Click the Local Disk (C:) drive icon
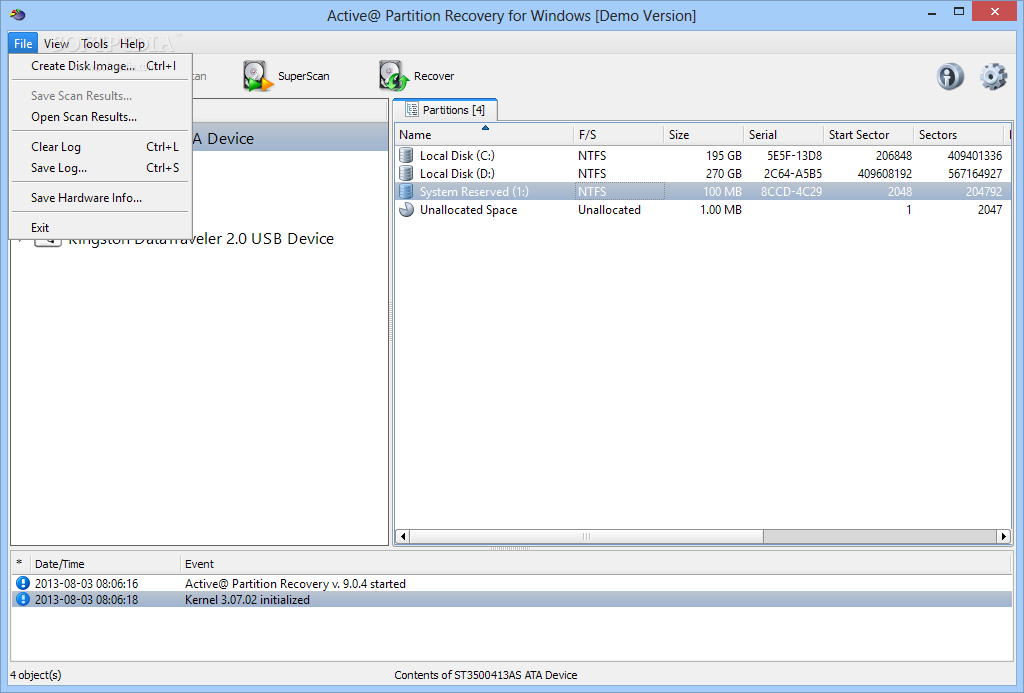The width and height of the screenshot is (1024, 693). pyautogui.click(x=406, y=155)
